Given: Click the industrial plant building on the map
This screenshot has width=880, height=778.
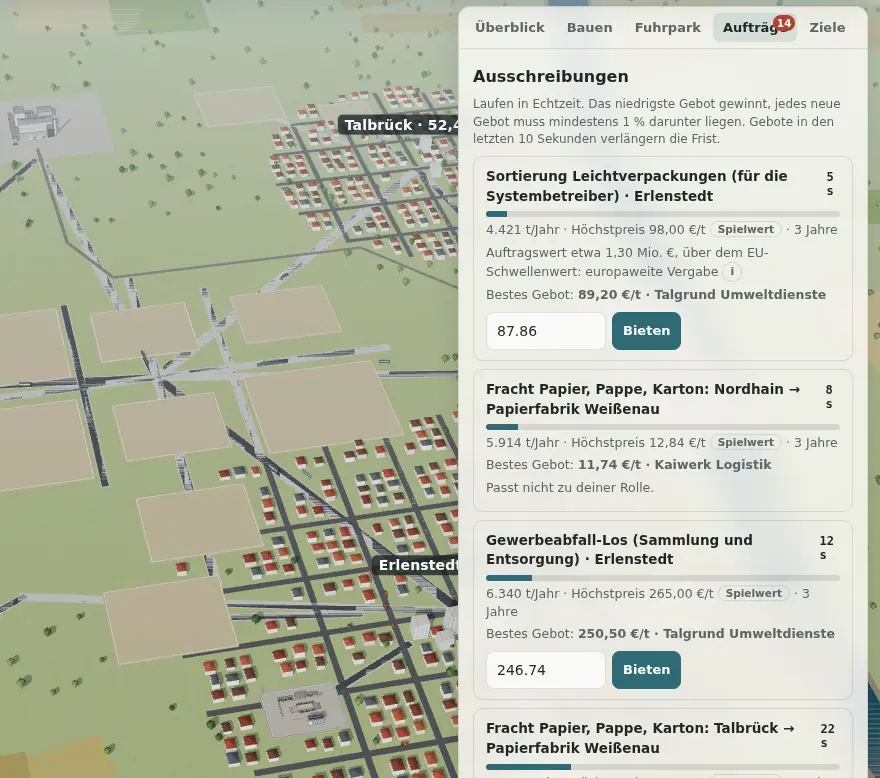Looking at the screenshot, I should [x=35, y=120].
